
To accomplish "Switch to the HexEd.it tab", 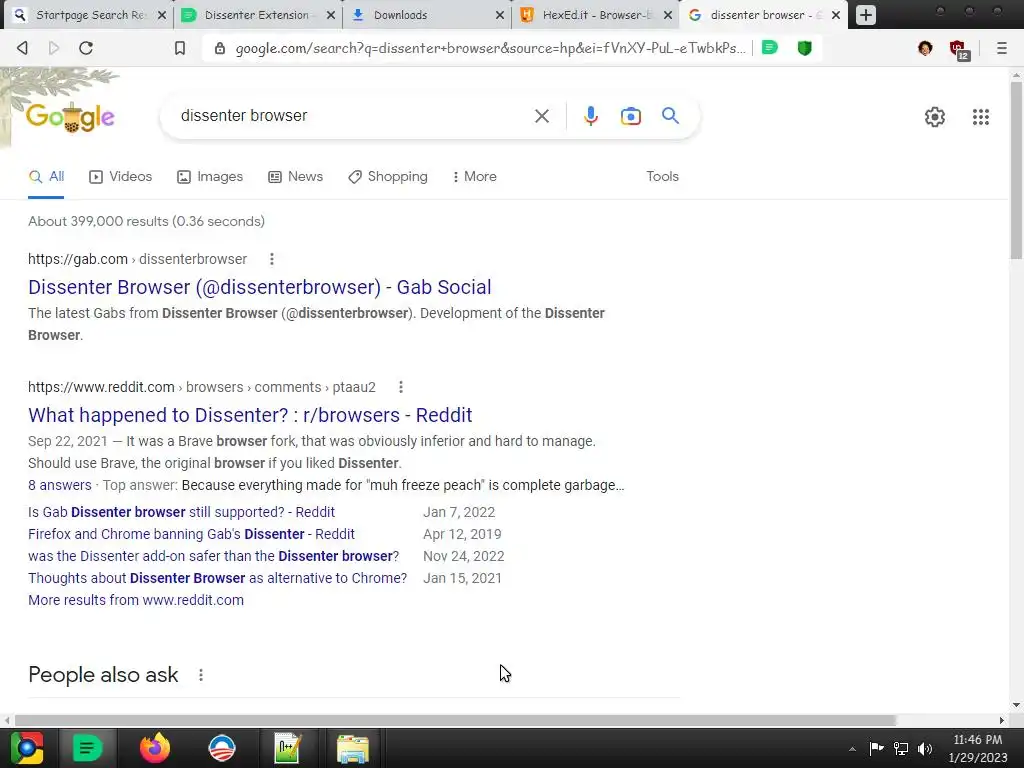I will click(597, 14).
